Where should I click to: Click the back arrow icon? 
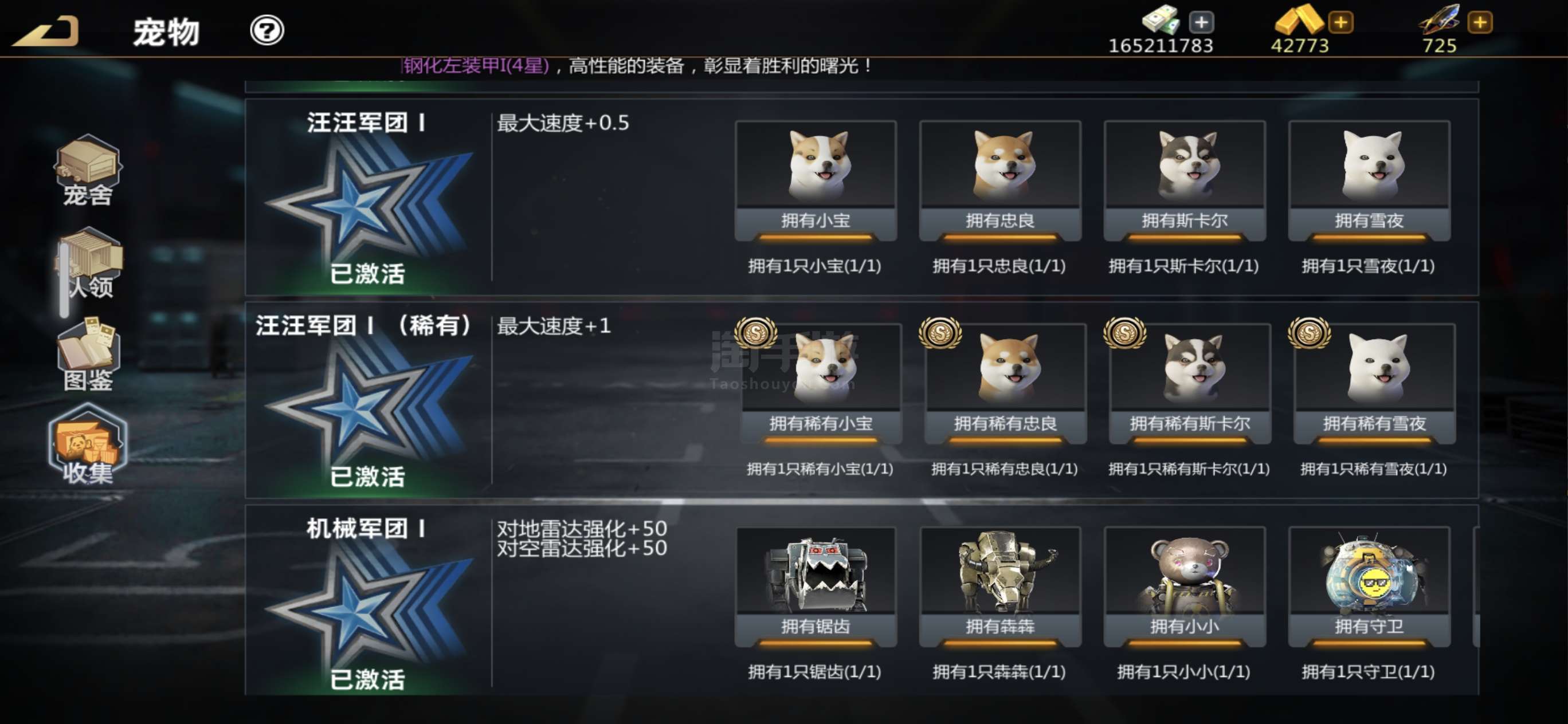(x=46, y=31)
